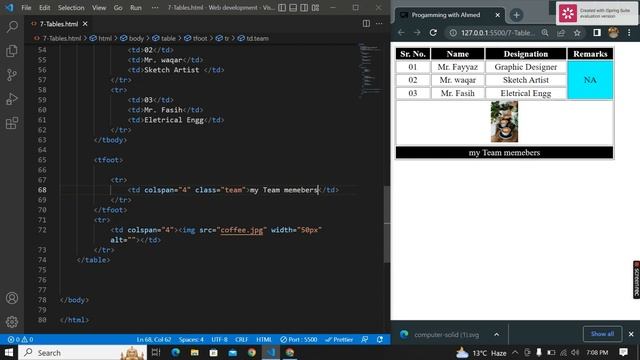This screenshot has width=640, height=360.
Task: Click html in the breadcrumb
Action: click(x=104, y=38)
